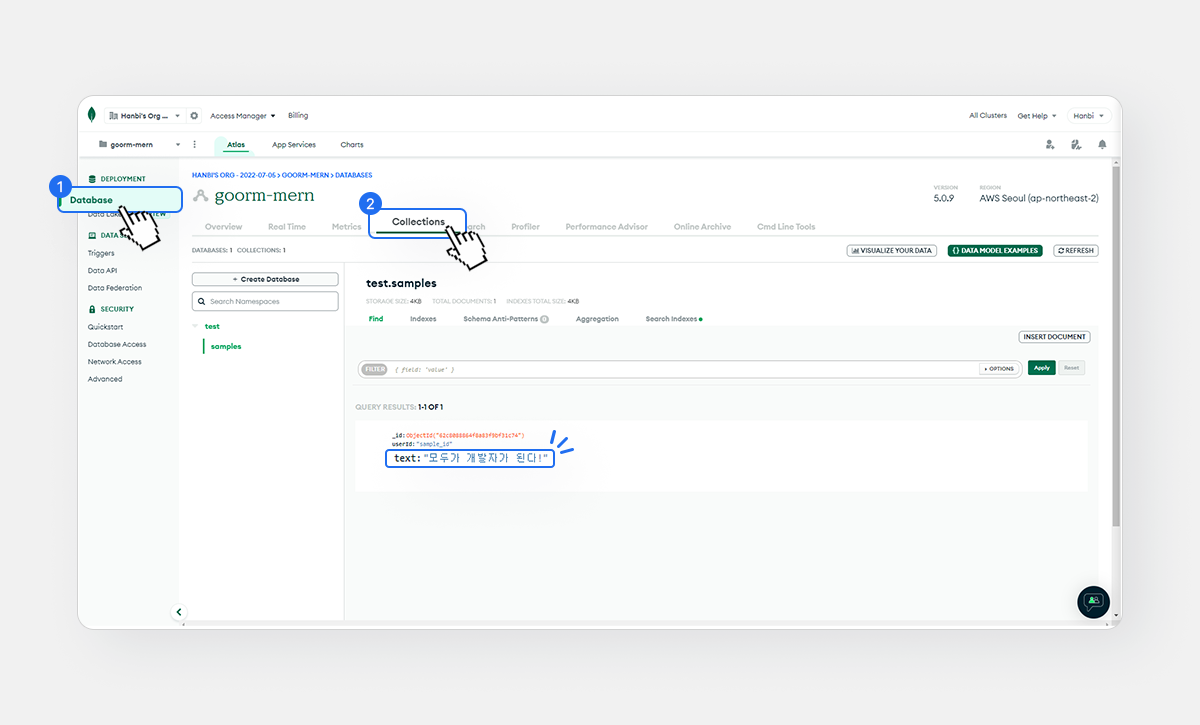
Task: Open the chat support bubble icon
Action: tap(1093, 601)
